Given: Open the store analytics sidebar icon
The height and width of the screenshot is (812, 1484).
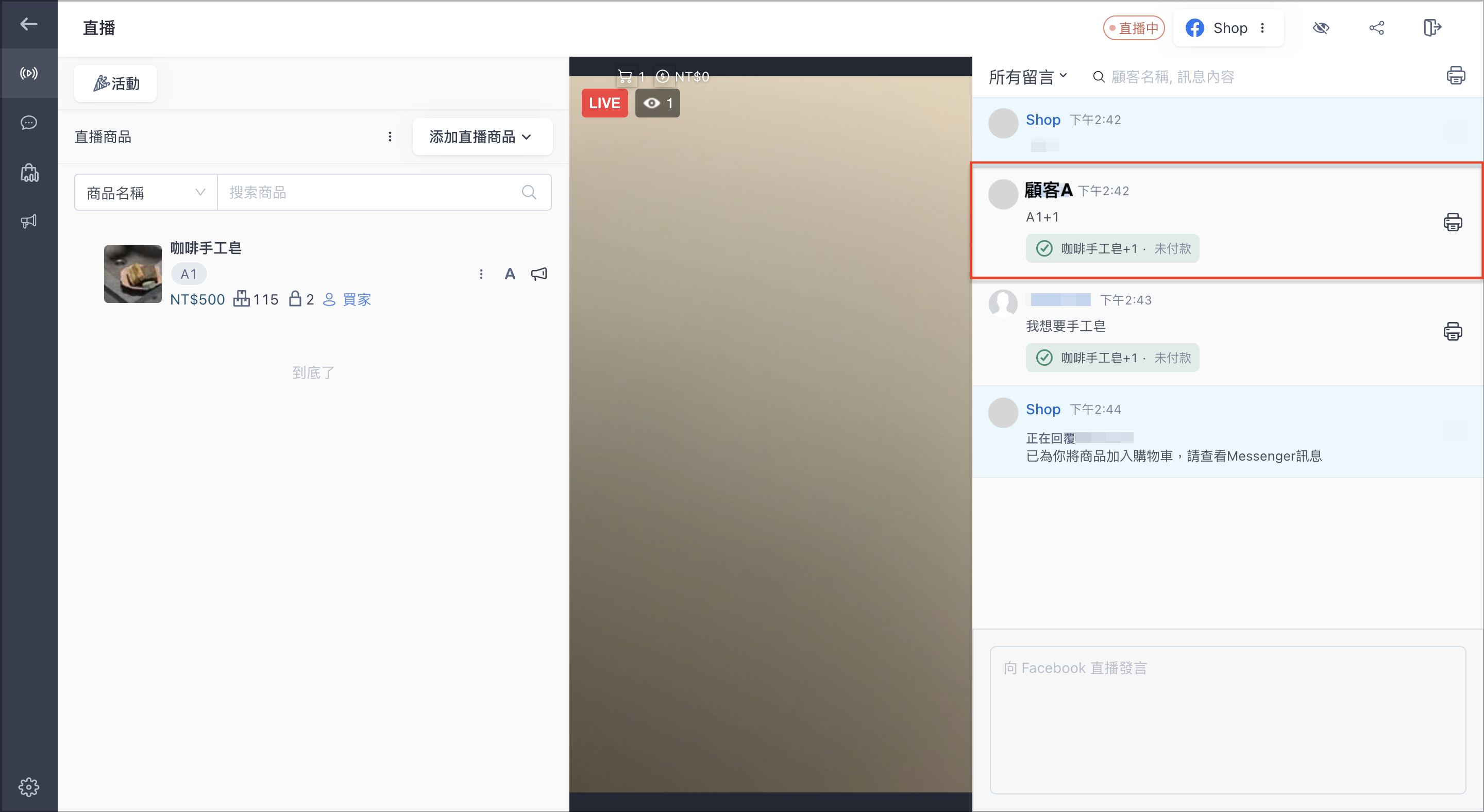Looking at the screenshot, I should click(29, 173).
